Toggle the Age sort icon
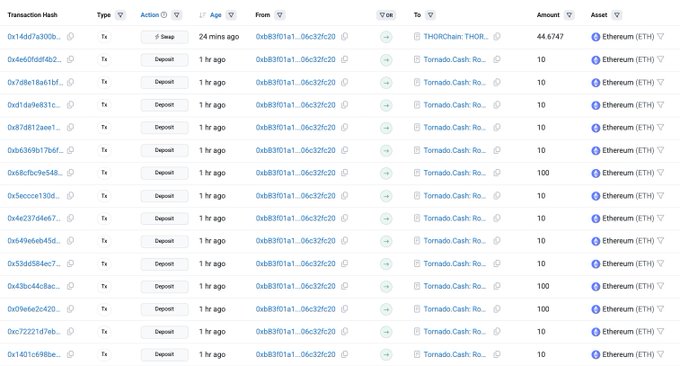680x366 pixels. pyautogui.click(x=202, y=15)
